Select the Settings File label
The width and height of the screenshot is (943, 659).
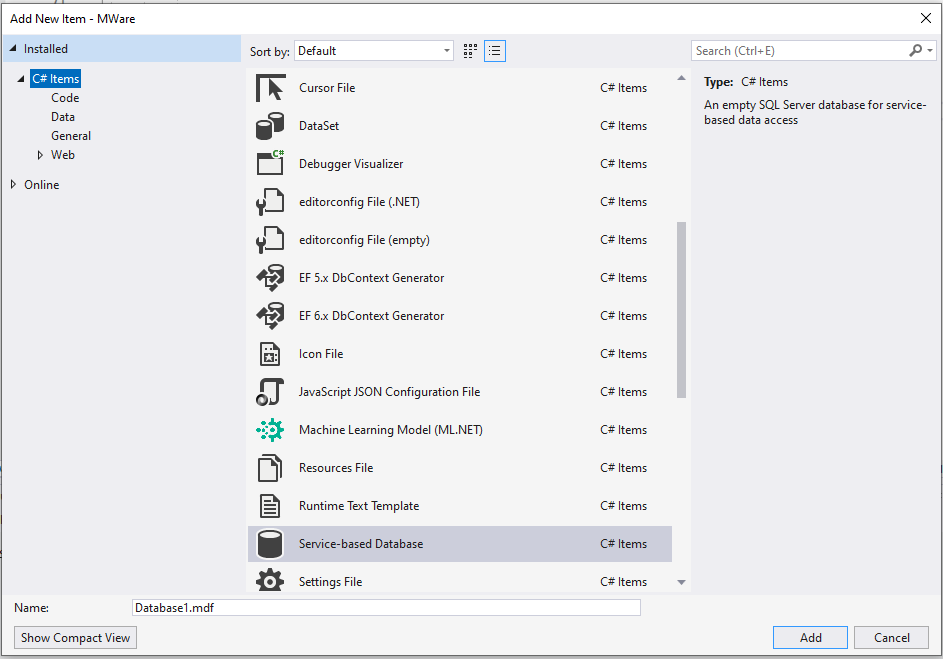(x=331, y=581)
